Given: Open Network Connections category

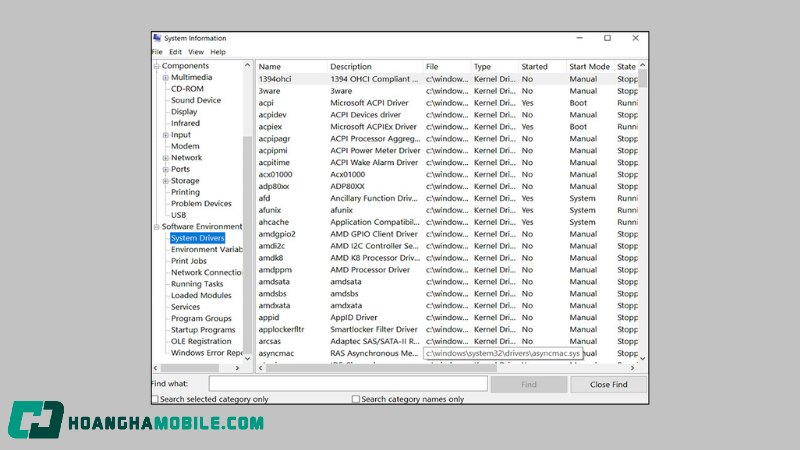Looking at the screenshot, I should [206, 272].
